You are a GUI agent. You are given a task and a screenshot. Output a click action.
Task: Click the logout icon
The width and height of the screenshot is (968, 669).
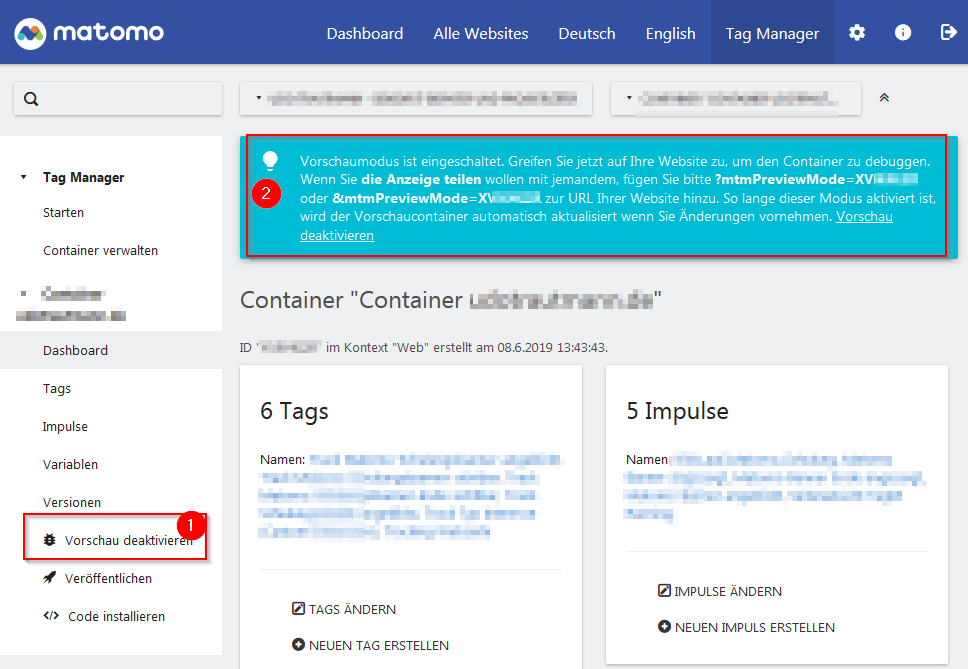(x=948, y=33)
